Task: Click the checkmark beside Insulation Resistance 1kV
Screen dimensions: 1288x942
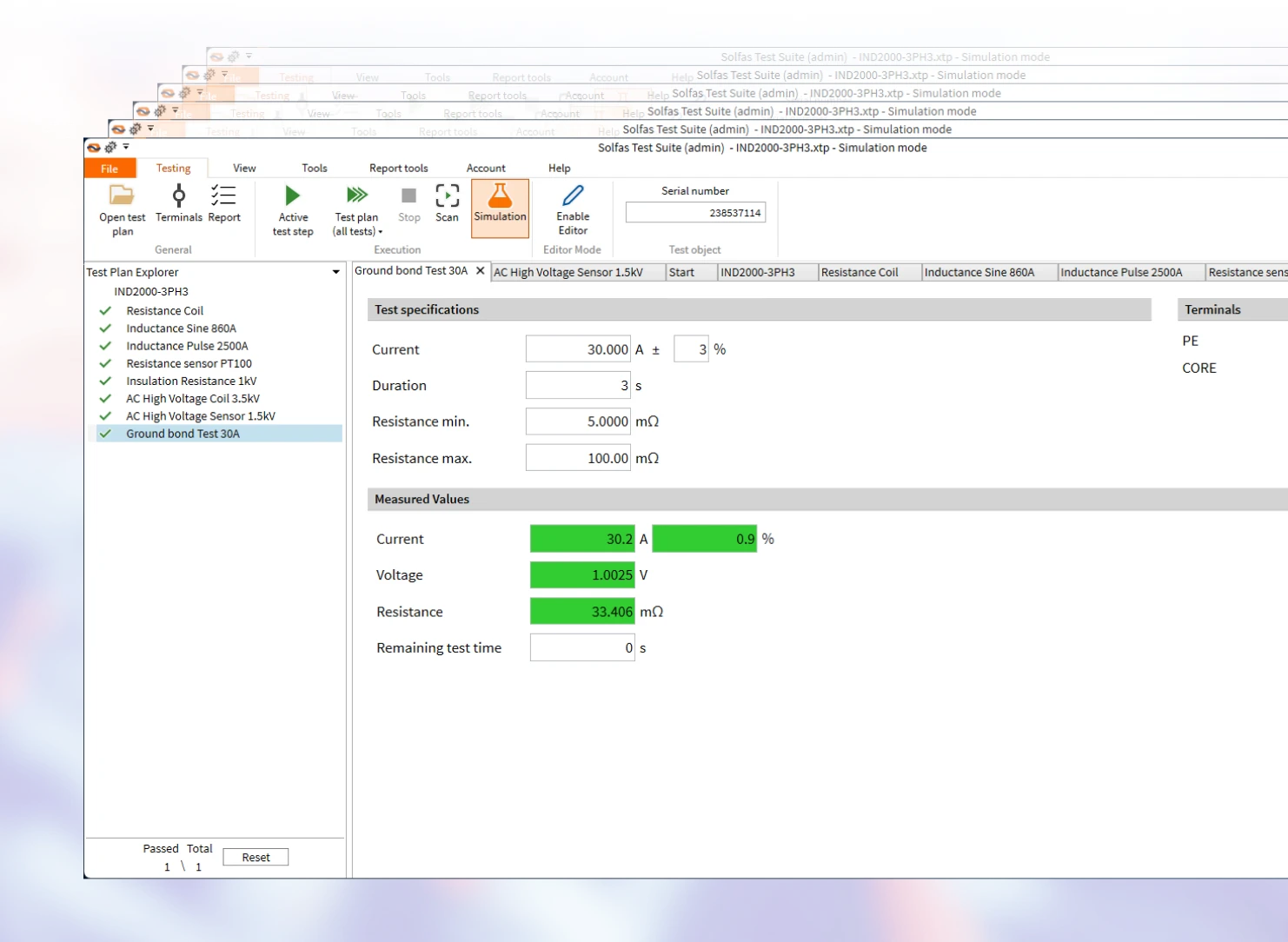Action: click(105, 381)
